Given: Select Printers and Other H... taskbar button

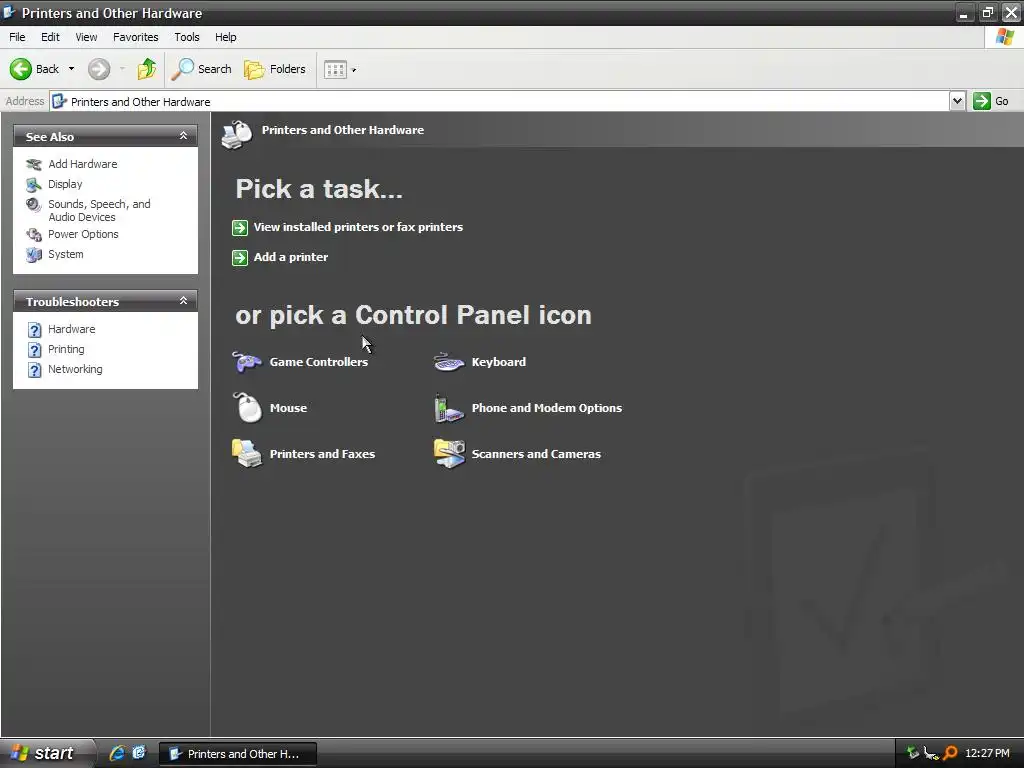Looking at the screenshot, I should [x=238, y=754].
